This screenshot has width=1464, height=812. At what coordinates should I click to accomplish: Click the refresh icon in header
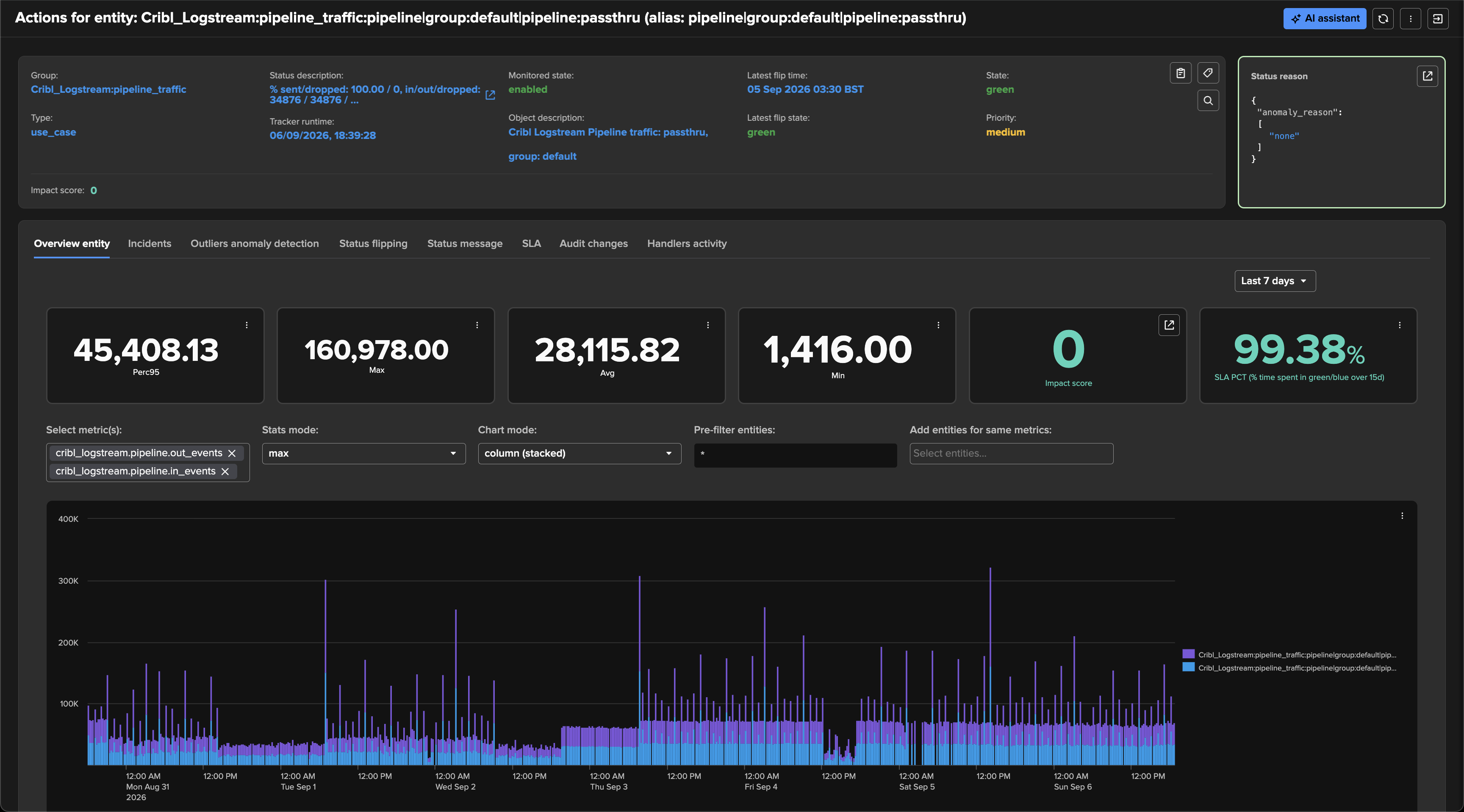1383,18
